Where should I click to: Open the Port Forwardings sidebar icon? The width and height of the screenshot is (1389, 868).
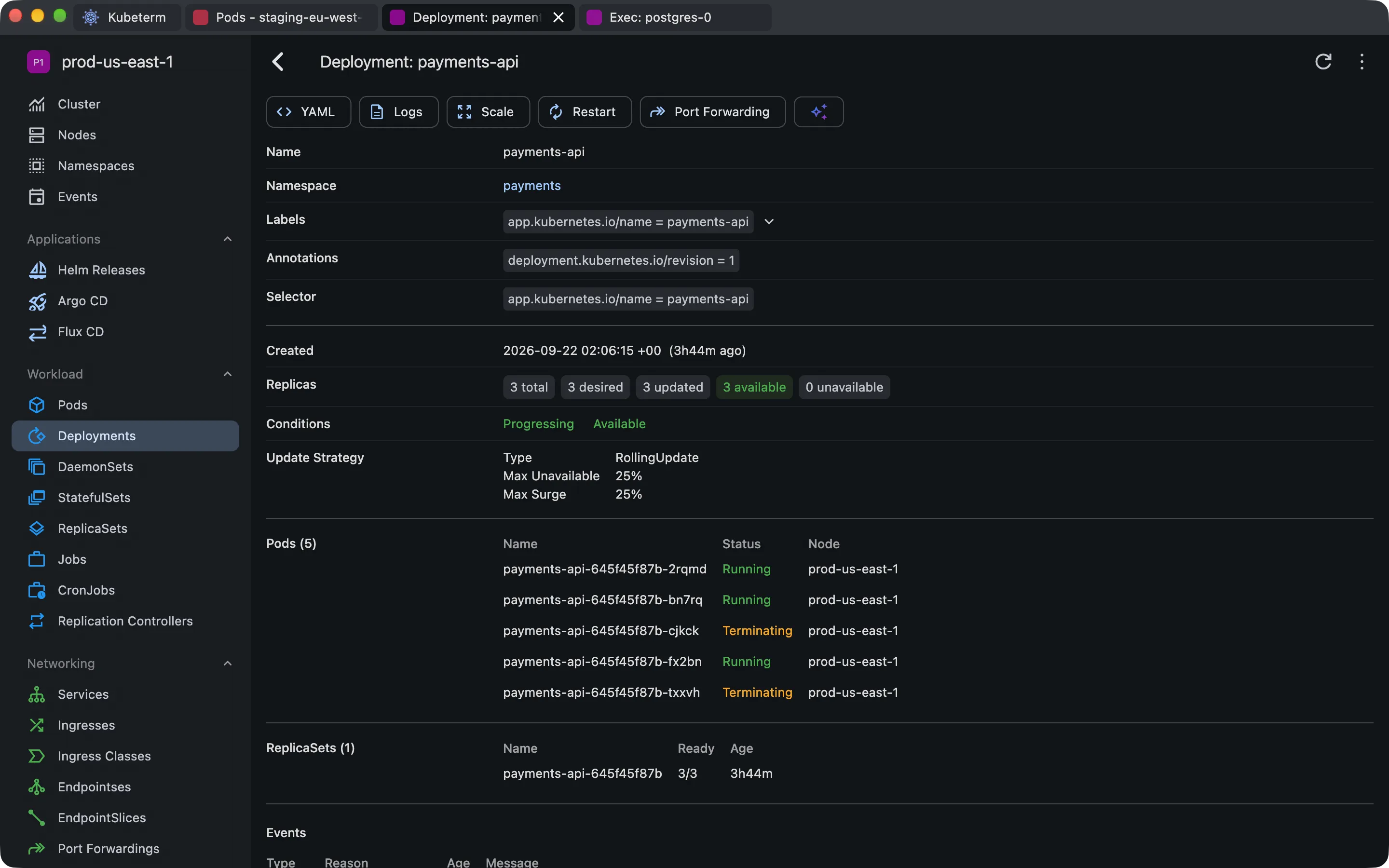pyautogui.click(x=37, y=849)
